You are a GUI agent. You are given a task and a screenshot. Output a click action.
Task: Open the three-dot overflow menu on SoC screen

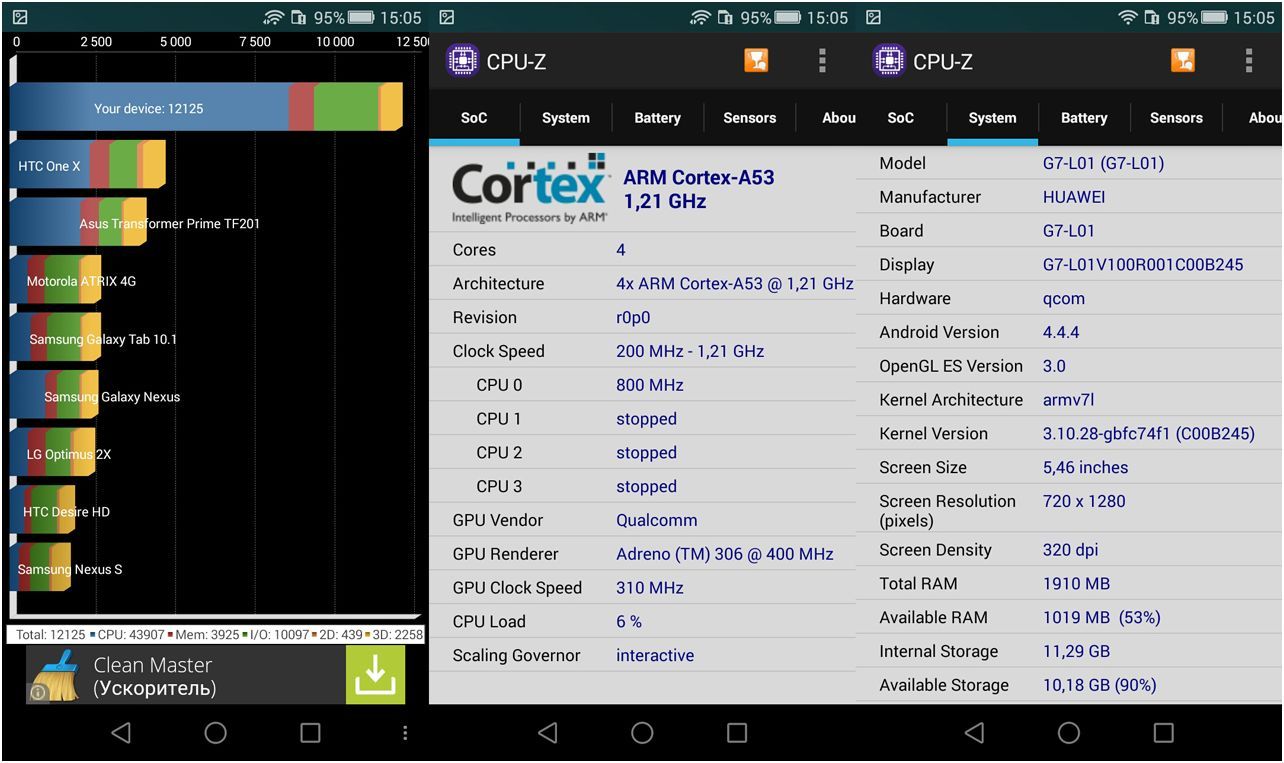822,61
